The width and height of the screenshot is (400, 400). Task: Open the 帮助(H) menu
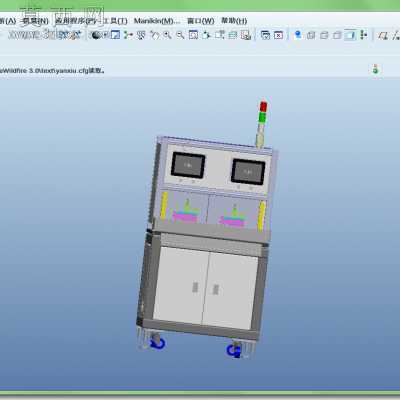[x=234, y=21]
